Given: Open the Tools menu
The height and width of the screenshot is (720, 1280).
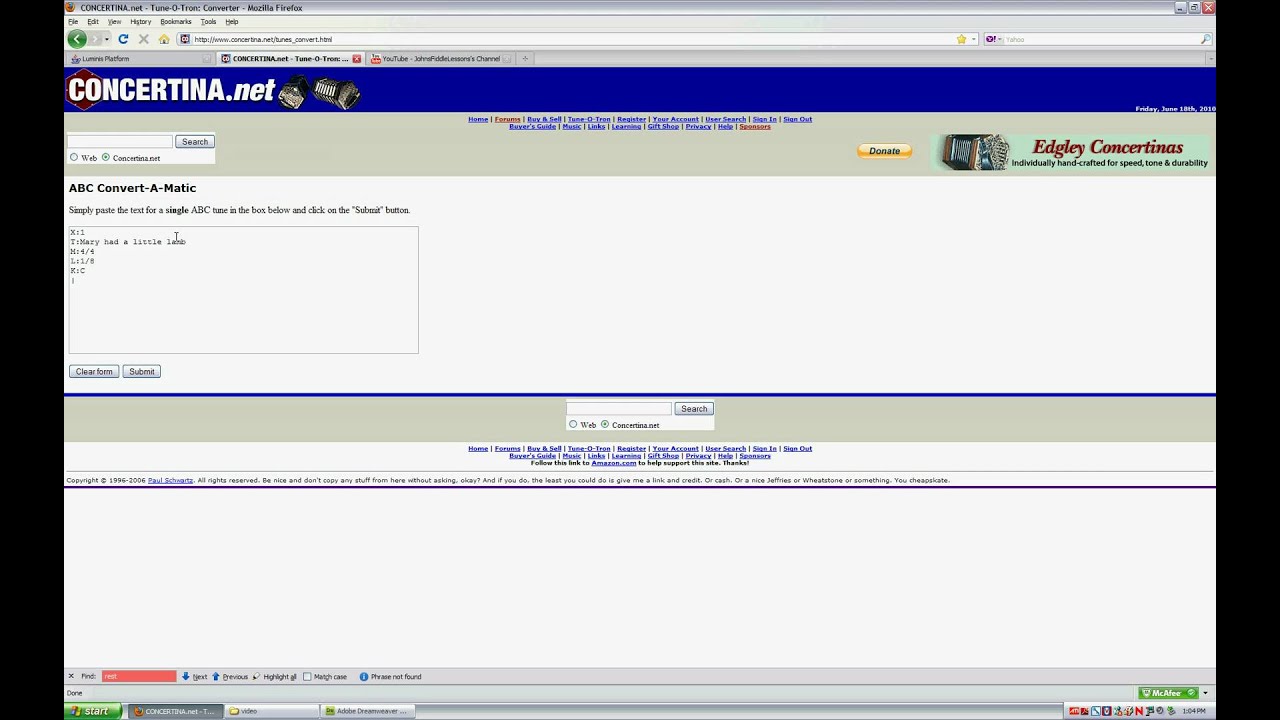Looking at the screenshot, I should [x=208, y=21].
